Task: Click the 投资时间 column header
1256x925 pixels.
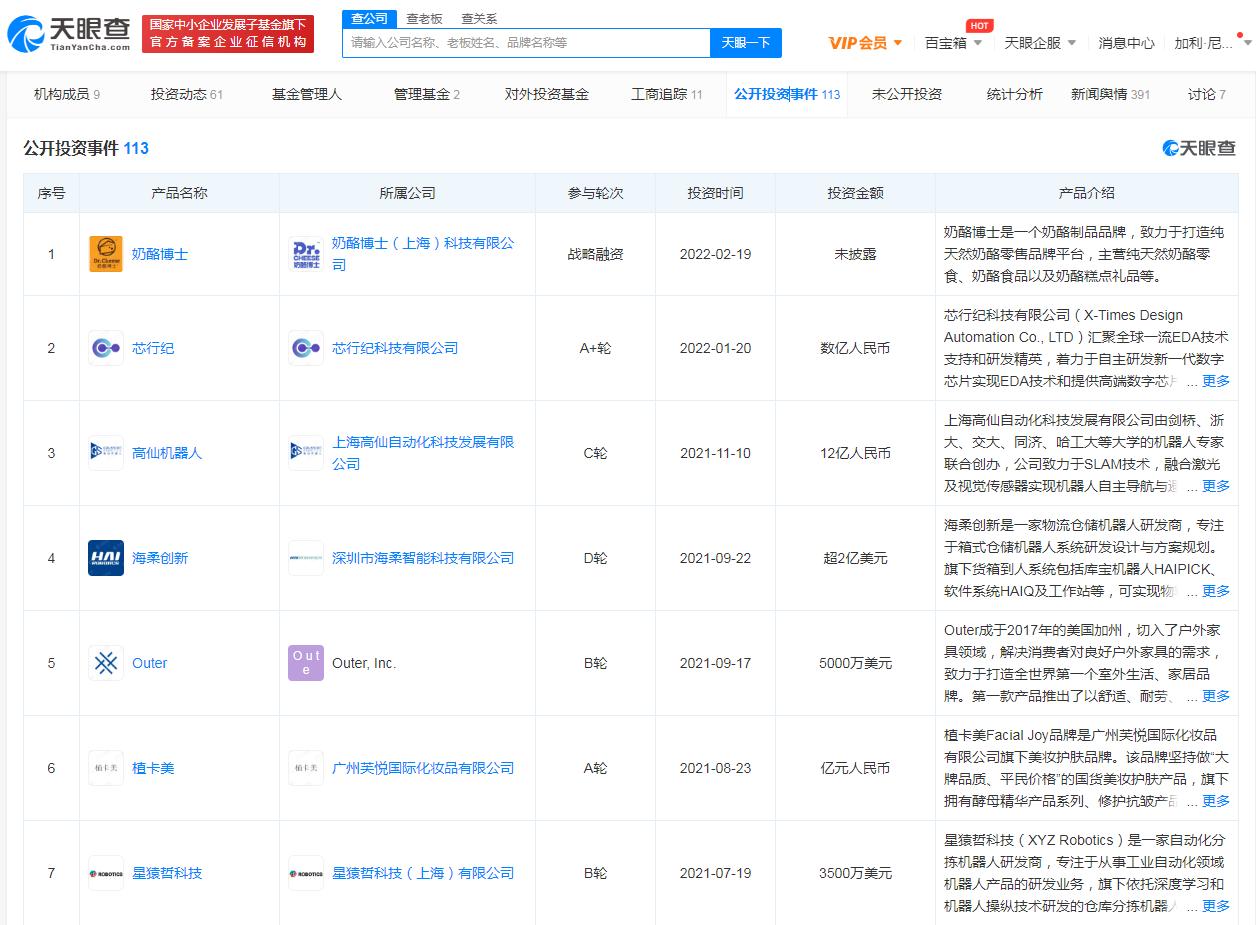Action: point(715,193)
